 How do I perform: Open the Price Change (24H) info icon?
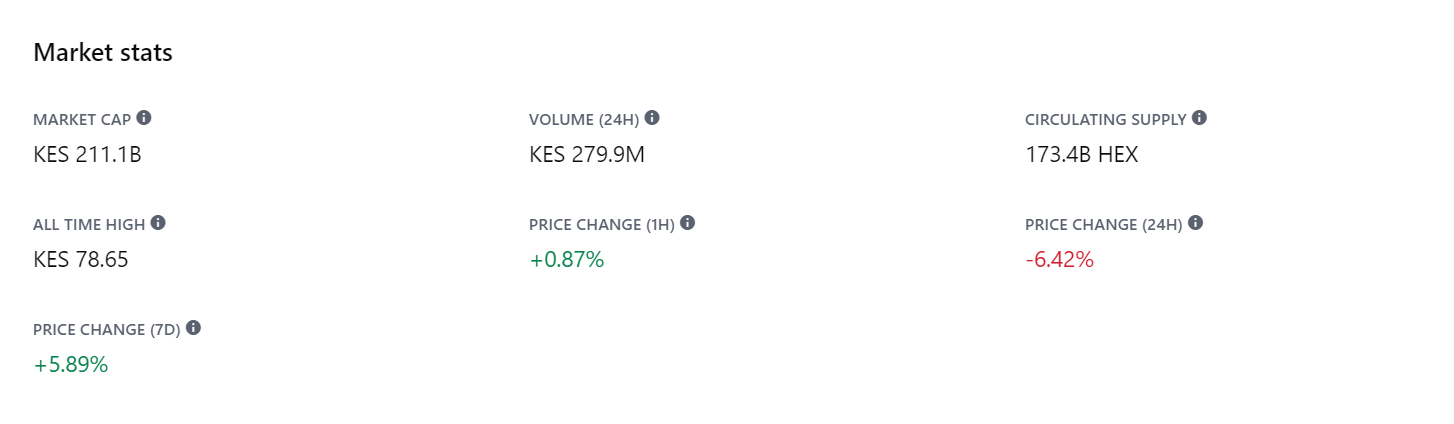click(1196, 223)
